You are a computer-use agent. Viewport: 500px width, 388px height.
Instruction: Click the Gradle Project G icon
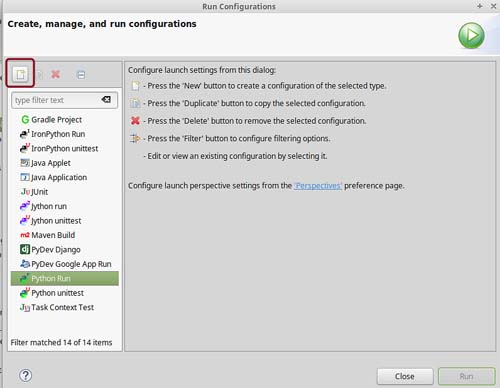pyautogui.click(x=25, y=119)
